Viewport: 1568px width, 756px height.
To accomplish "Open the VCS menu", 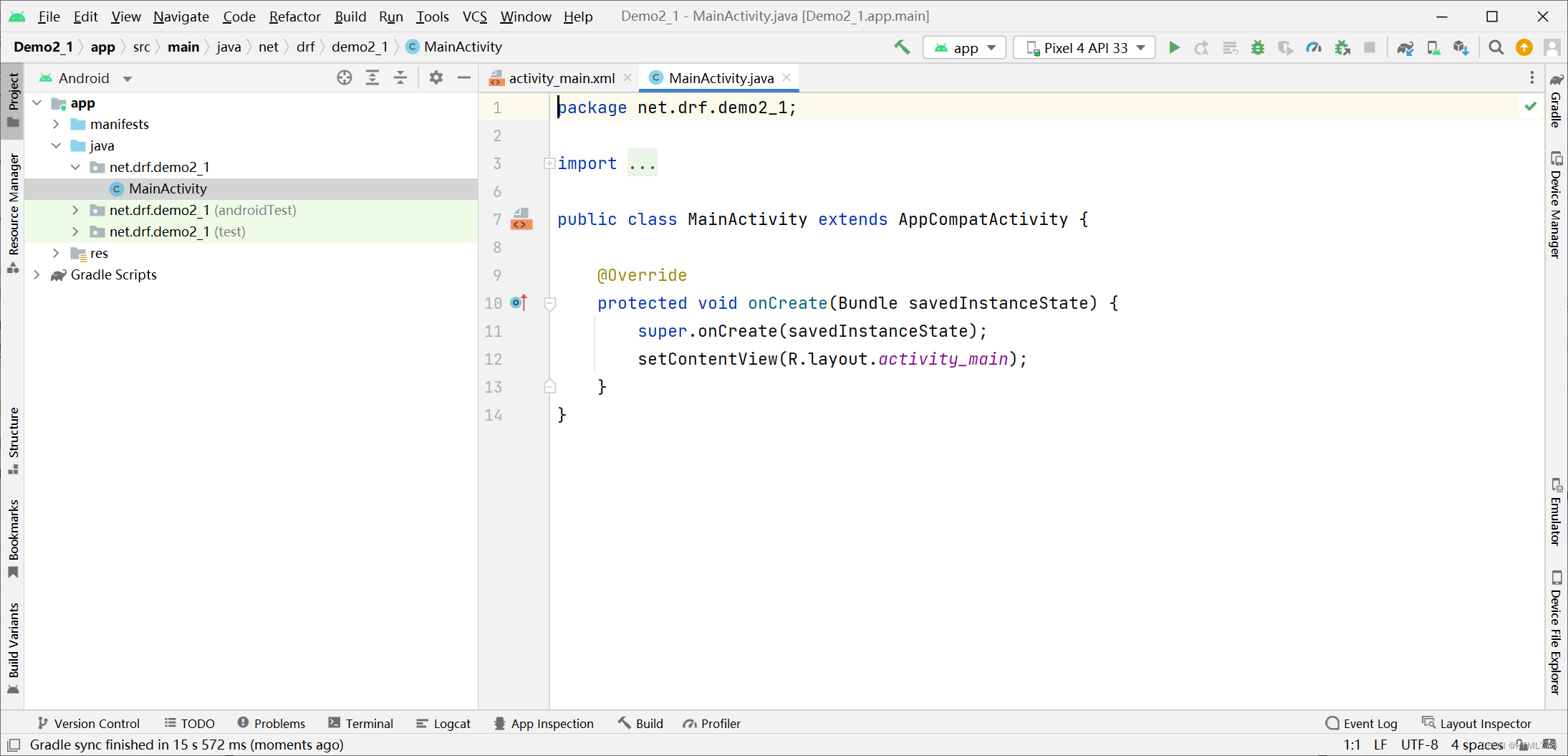I will pos(474,16).
